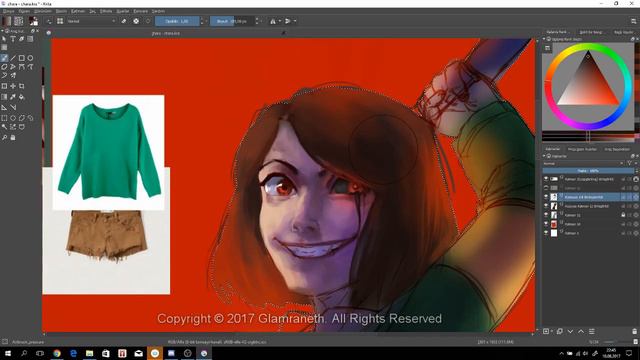640x360 pixels.
Task: Delete the selected layer with trash icon
Action: [x=634, y=331]
